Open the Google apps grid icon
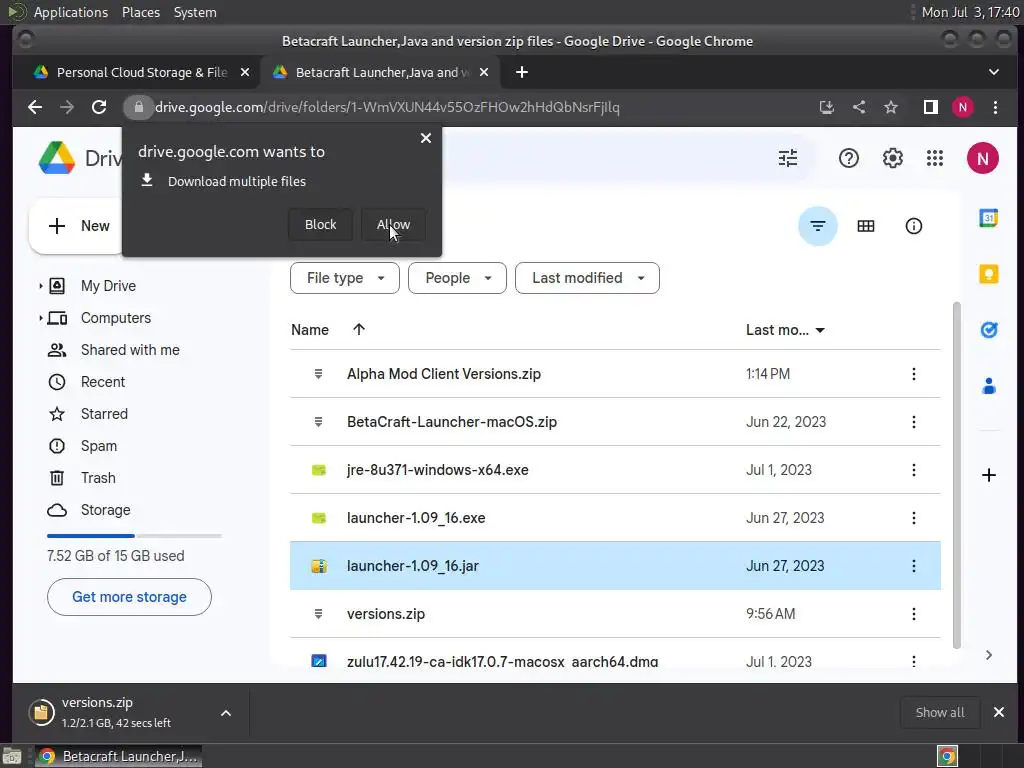Viewport: 1024px width, 768px height. [935, 158]
